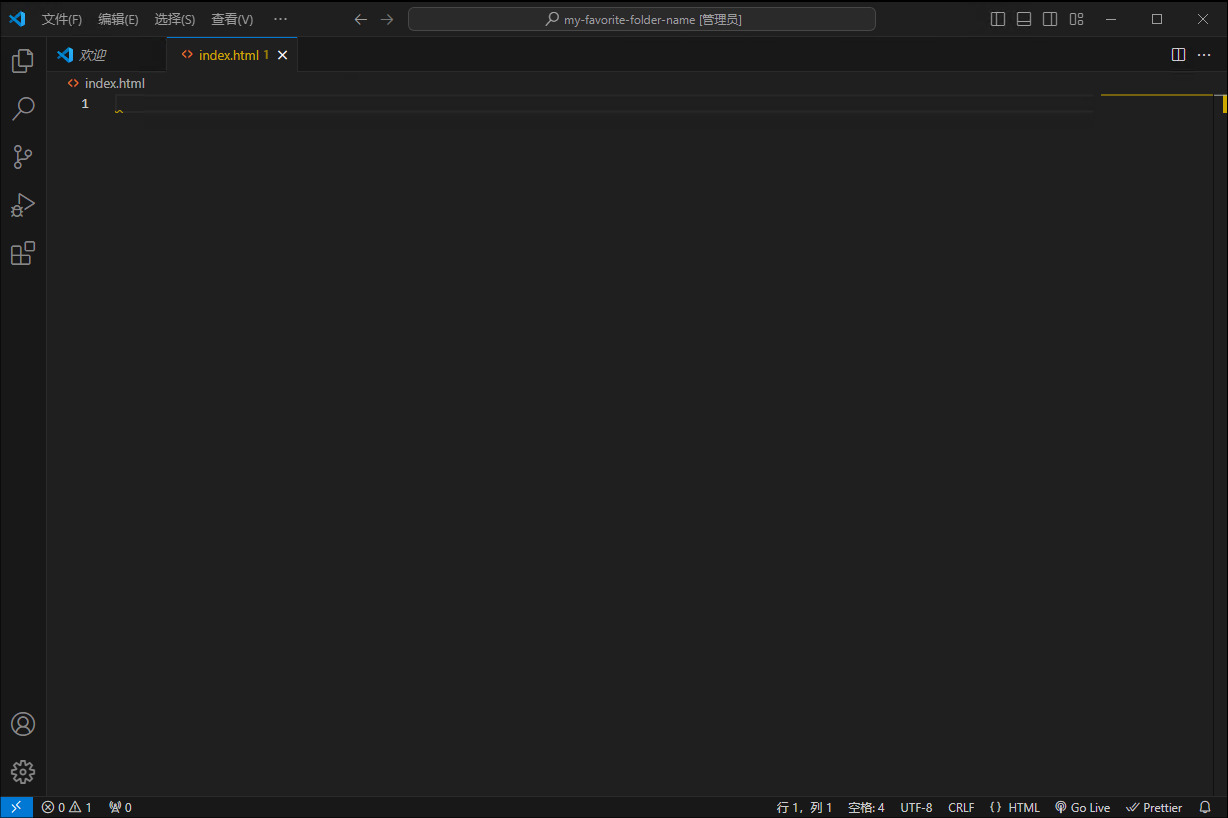Expand the hidden menus with the ellipsis
The height and width of the screenshot is (818, 1228).
click(x=280, y=19)
